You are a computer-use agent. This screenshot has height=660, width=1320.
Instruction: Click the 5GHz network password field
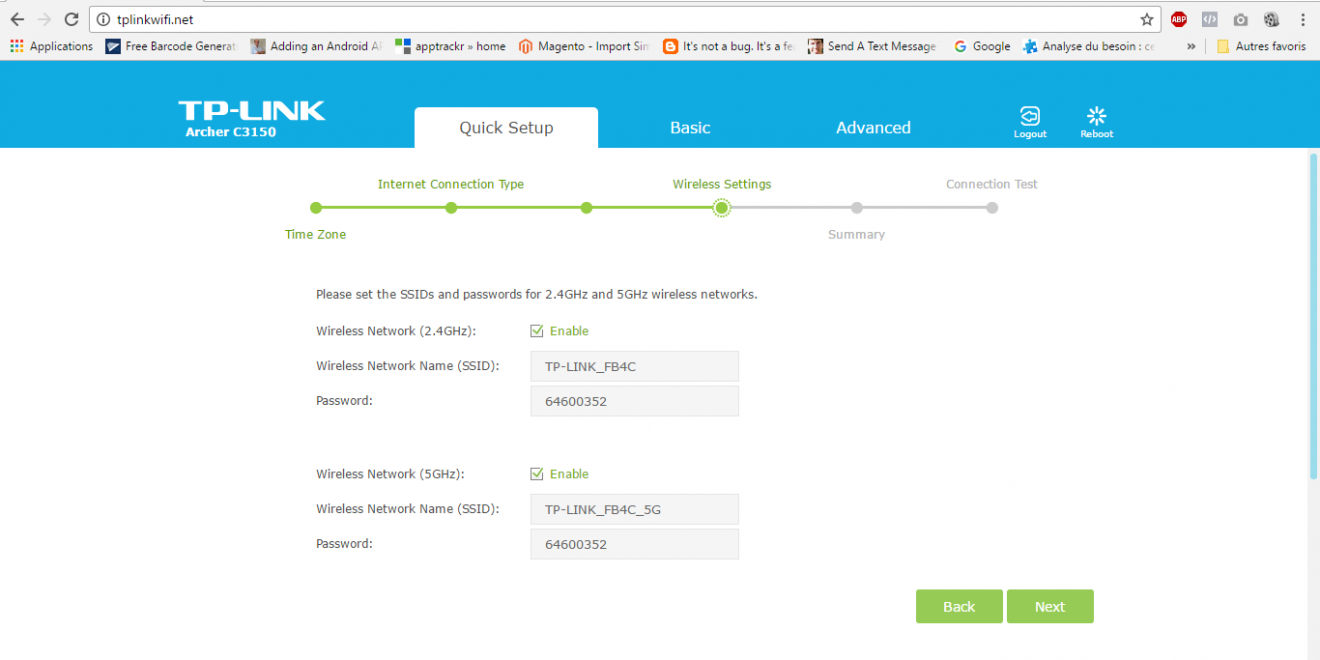(x=634, y=544)
